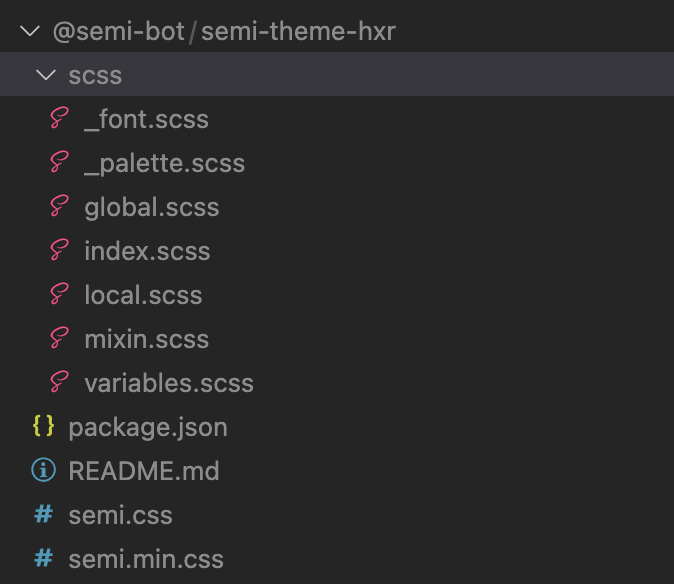
Task: Click the hash icon beside semi.css
Action: (x=43, y=514)
